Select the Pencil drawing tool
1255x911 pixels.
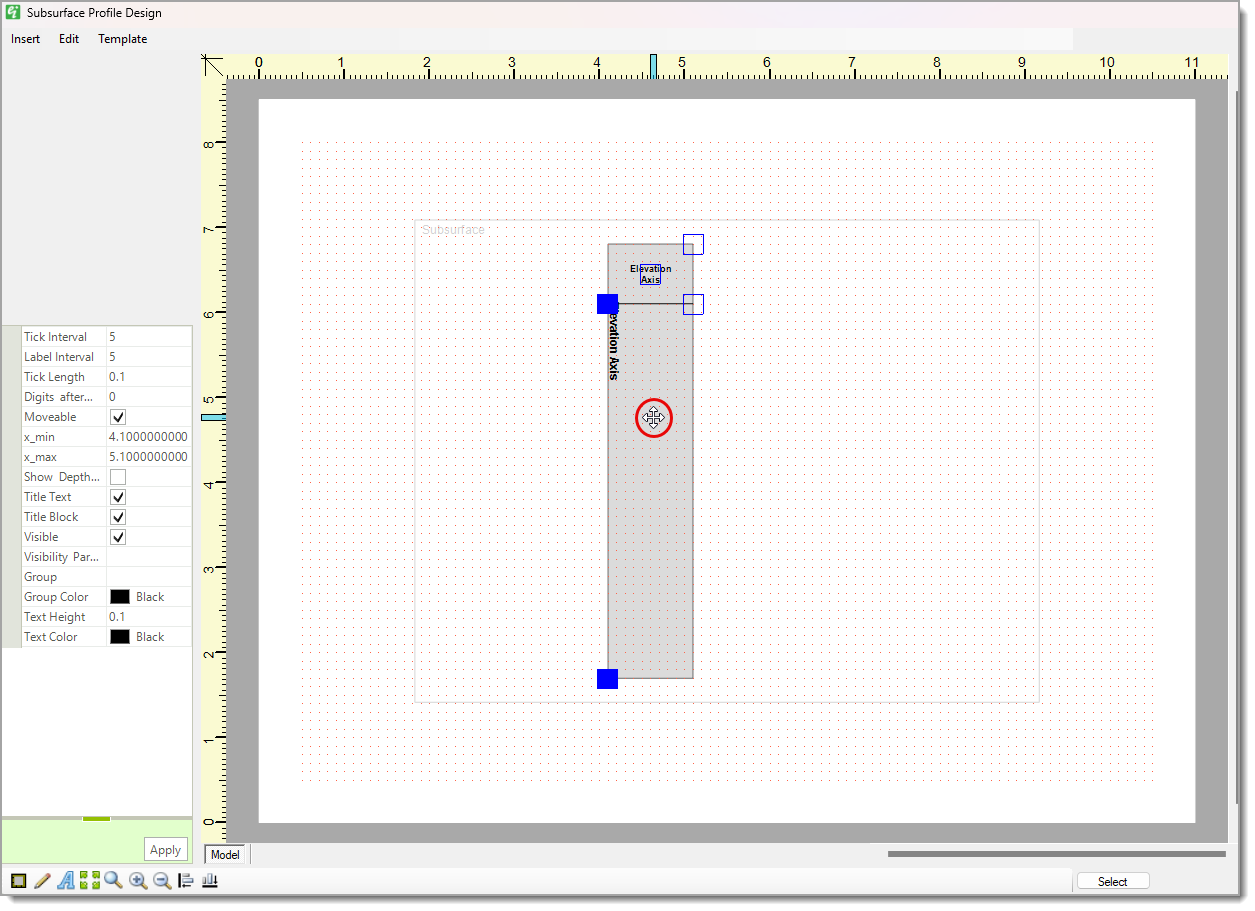(x=42, y=880)
